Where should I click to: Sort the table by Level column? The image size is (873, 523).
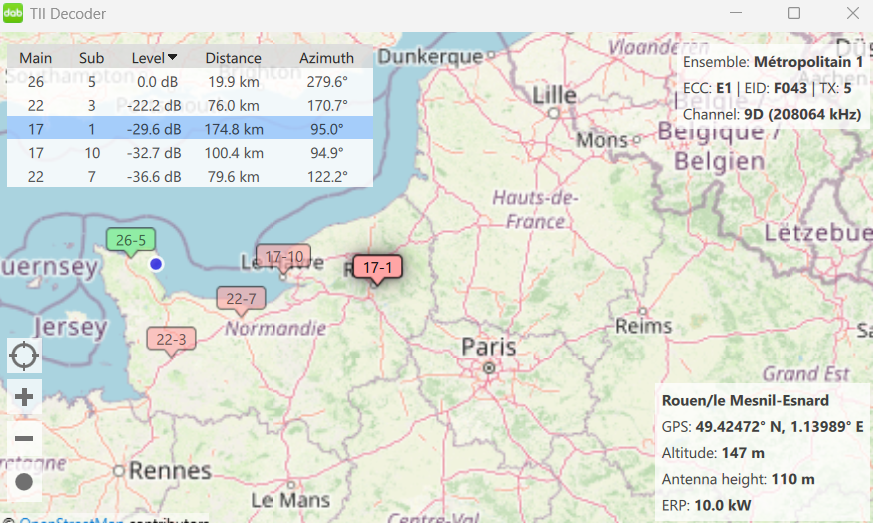click(154, 58)
